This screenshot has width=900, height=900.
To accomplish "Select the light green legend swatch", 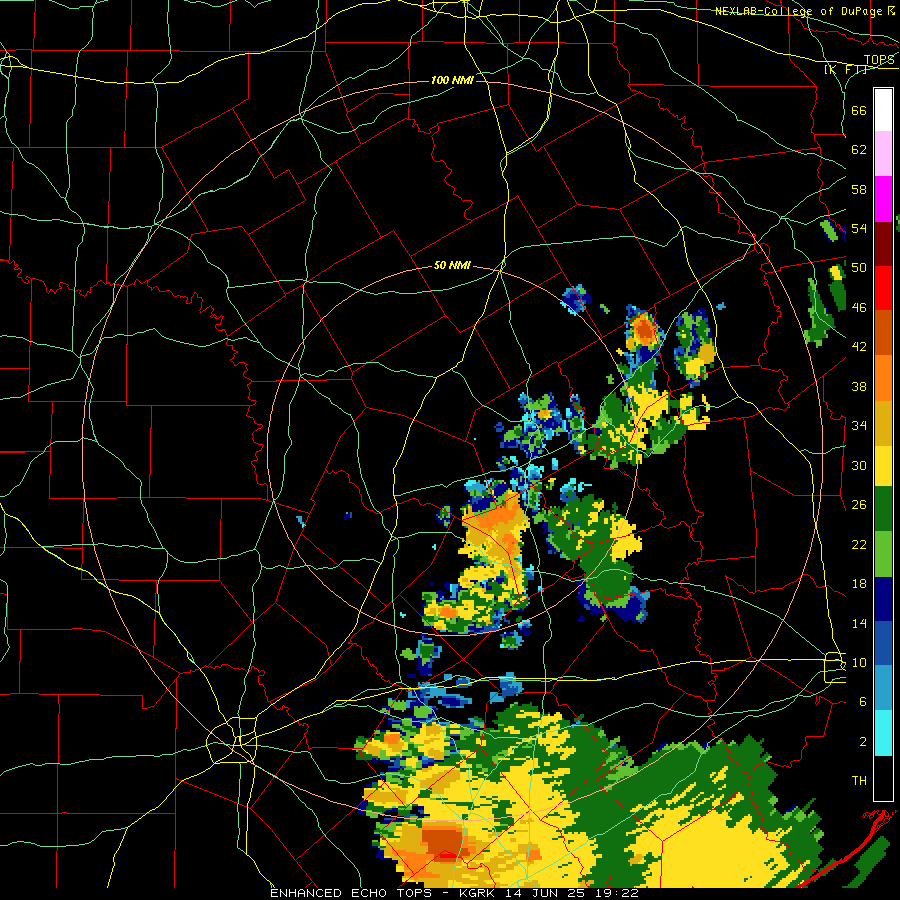I will click(883, 554).
